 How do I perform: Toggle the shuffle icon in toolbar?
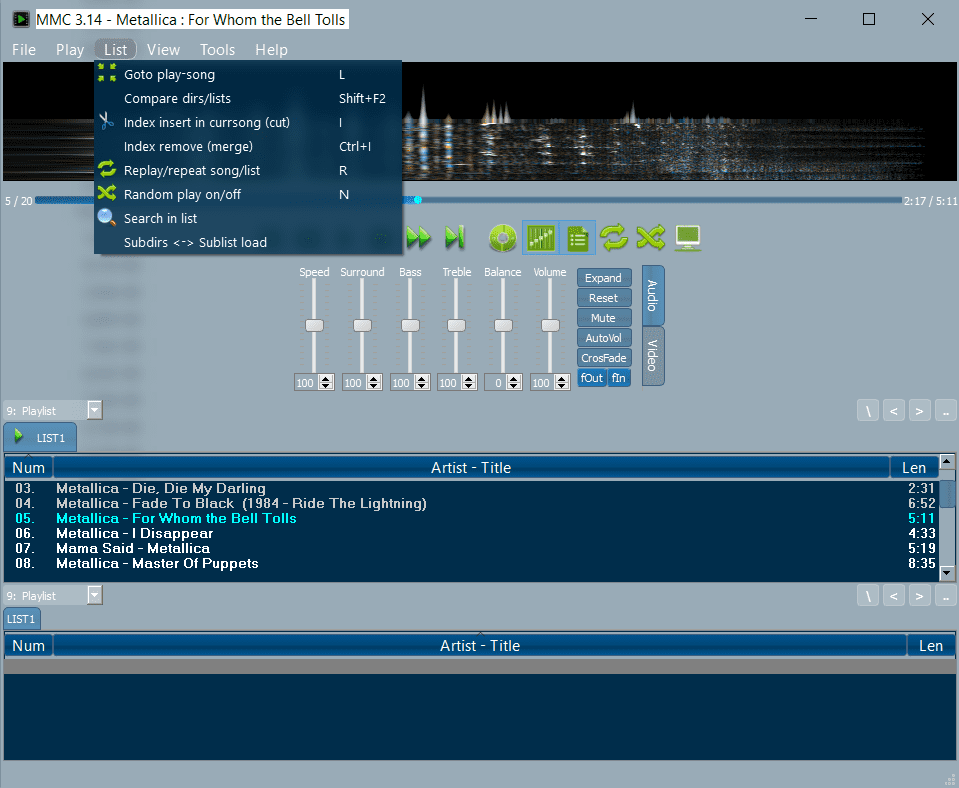650,237
